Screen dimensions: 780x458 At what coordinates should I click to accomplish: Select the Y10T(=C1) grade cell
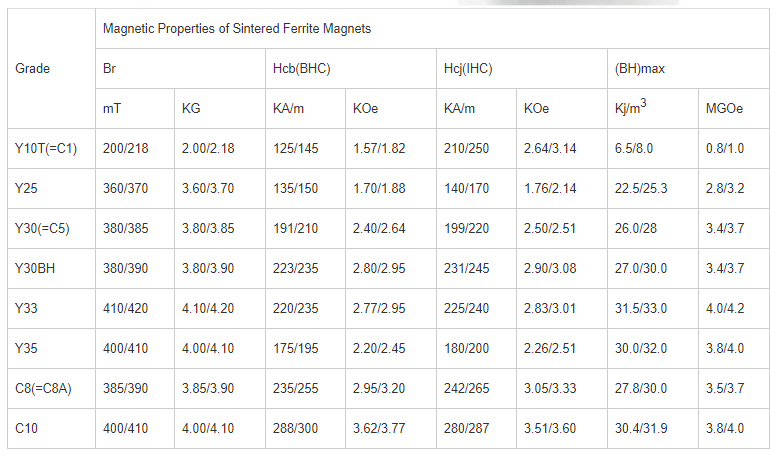pyautogui.click(x=51, y=149)
